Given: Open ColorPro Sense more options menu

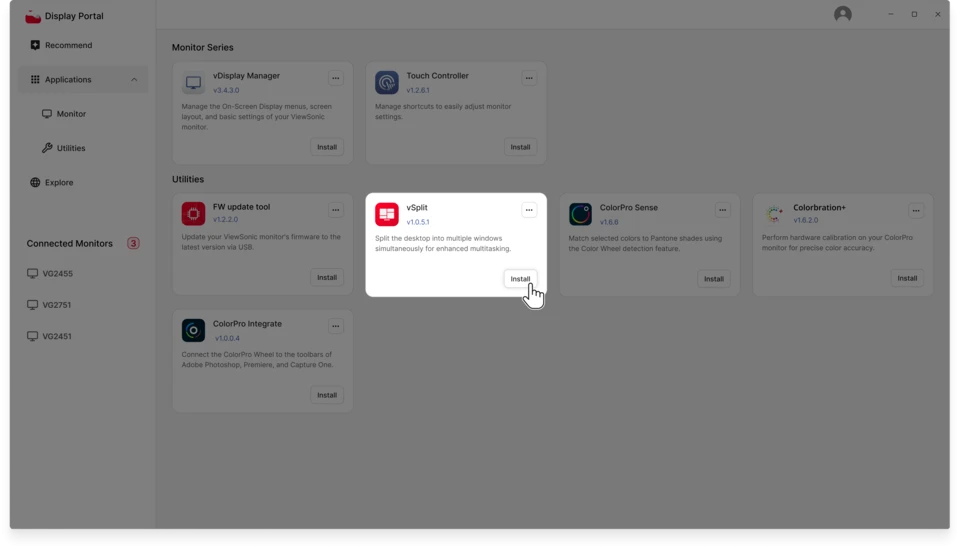Looking at the screenshot, I should [722, 210].
